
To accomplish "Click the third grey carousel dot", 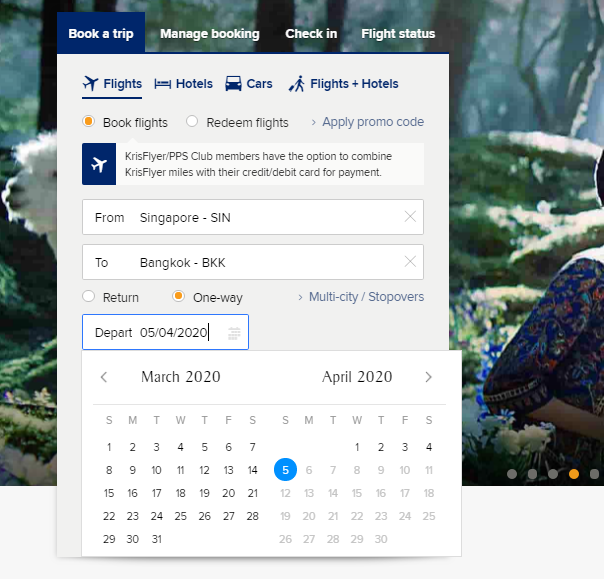I will [553, 473].
